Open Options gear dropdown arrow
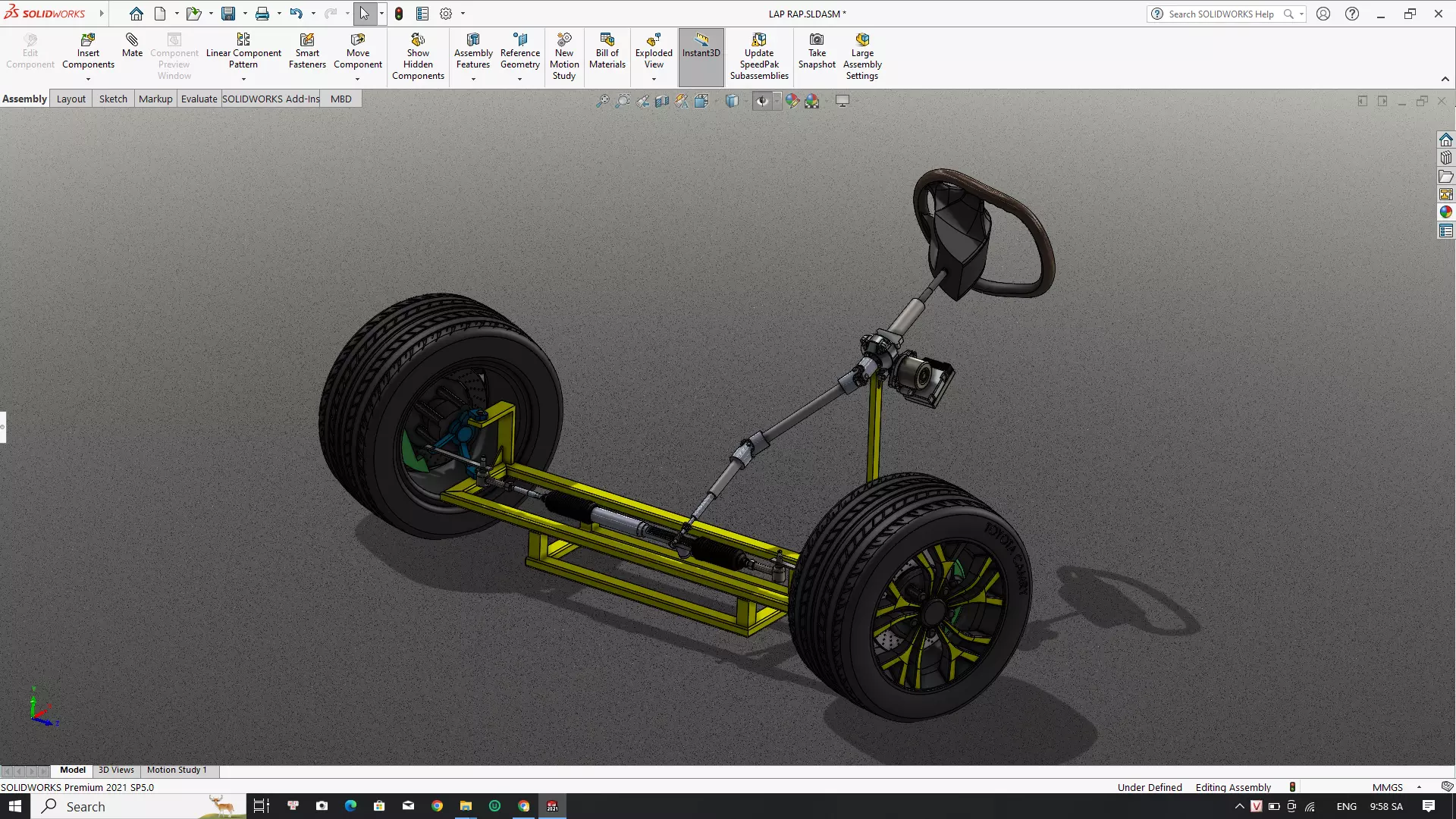This screenshot has height=819, width=1456. point(463,14)
